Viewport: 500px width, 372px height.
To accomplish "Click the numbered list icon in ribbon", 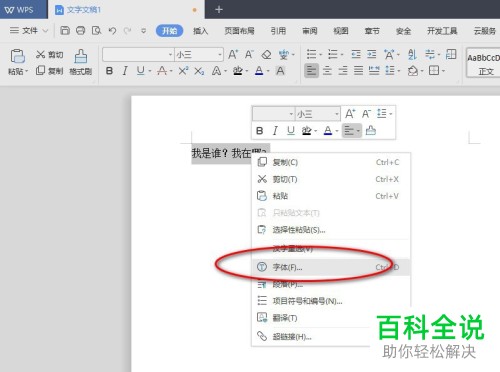I will [x=333, y=54].
